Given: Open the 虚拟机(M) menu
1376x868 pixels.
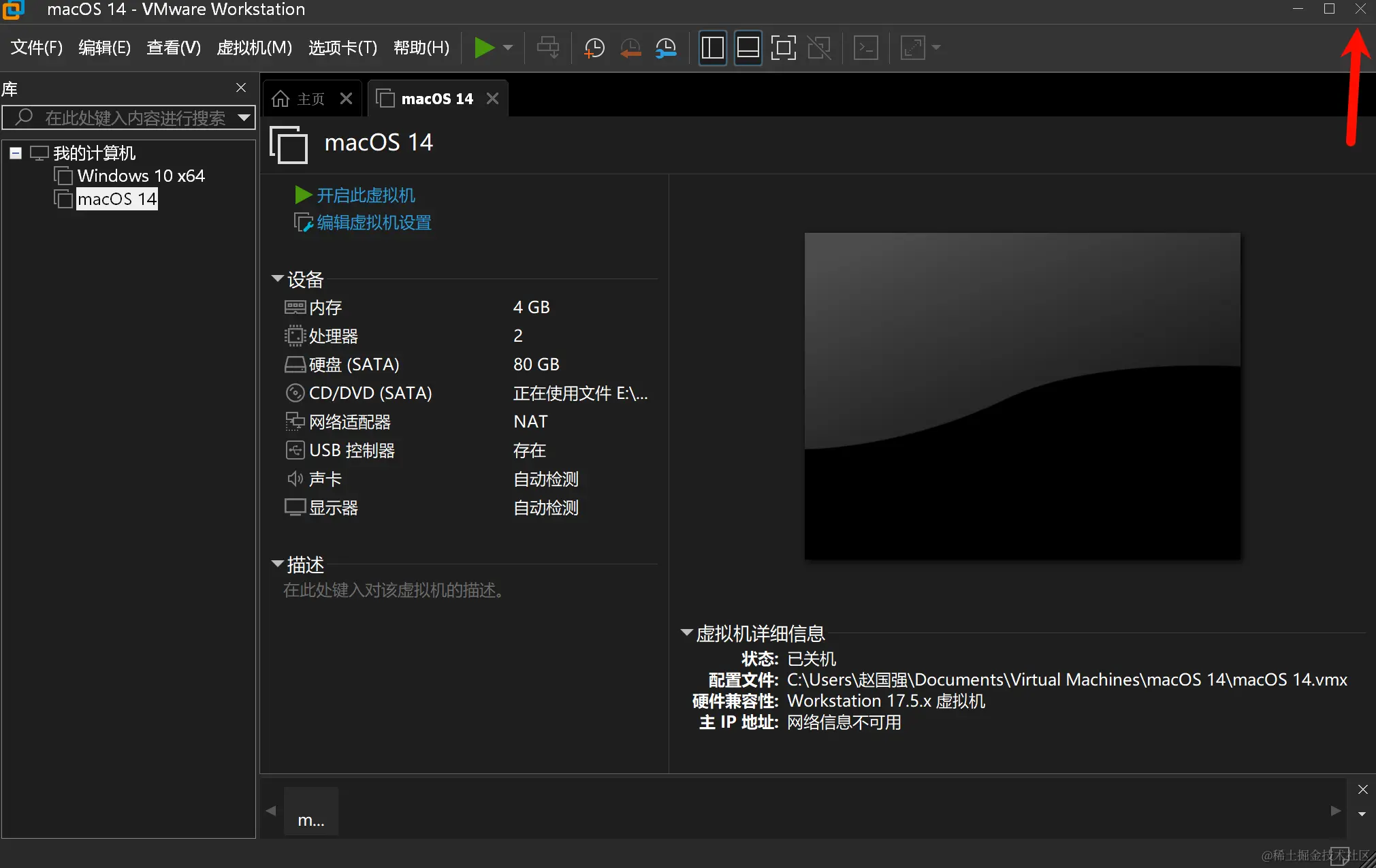Looking at the screenshot, I should point(253,47).
